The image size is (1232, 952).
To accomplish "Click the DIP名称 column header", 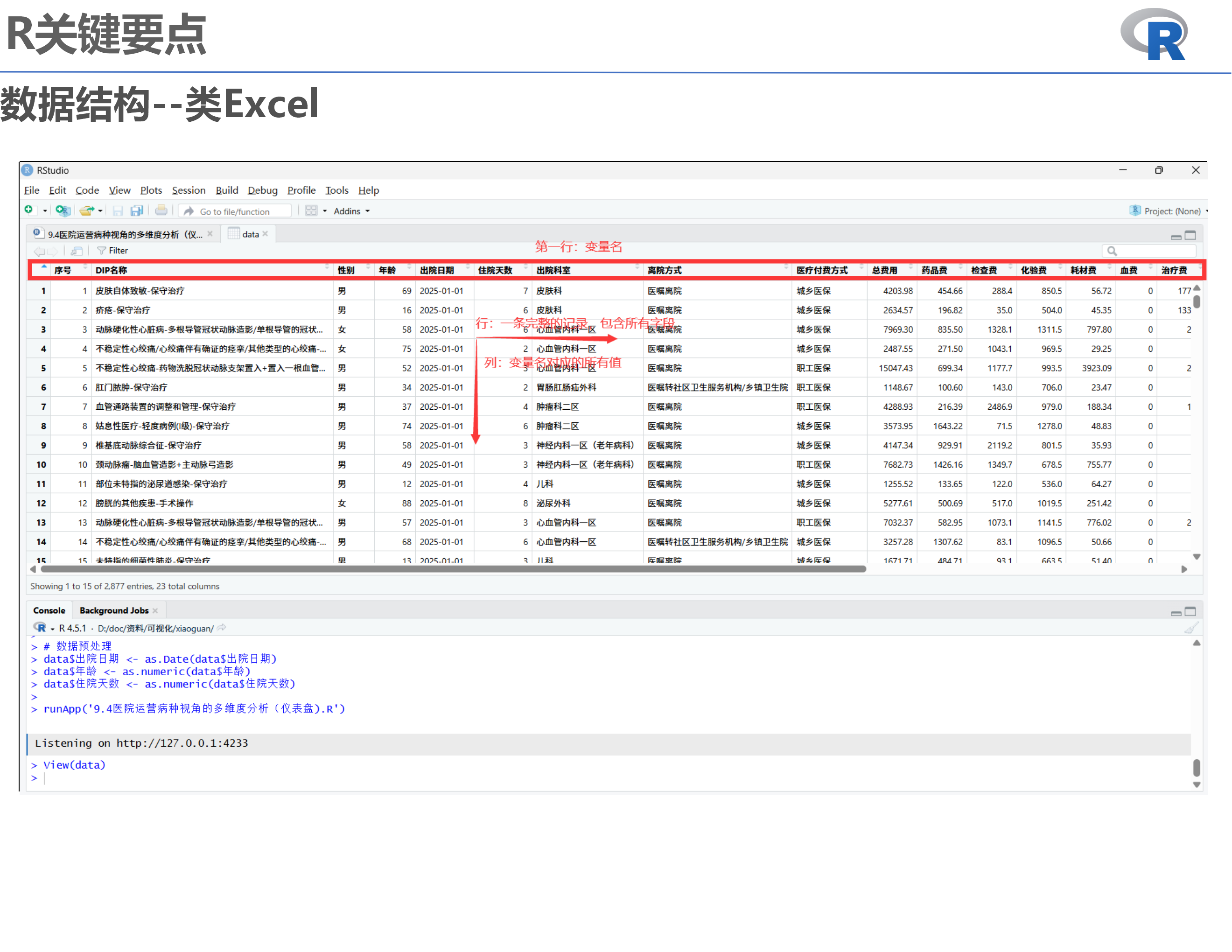I will coord(212,270).
